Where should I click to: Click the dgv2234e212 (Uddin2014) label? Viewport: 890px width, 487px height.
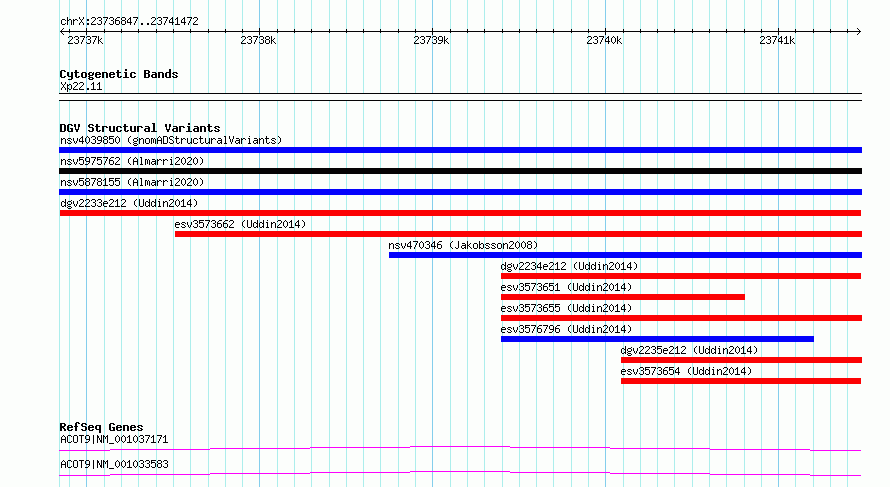point(569,266)
